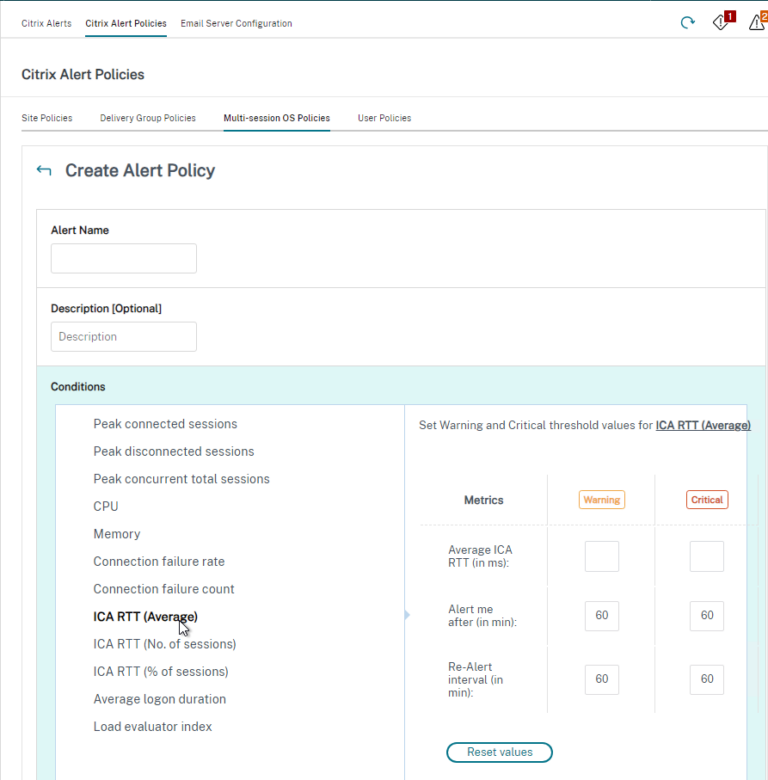This screenshot has height=780, width=768.
Task: Switch to the Citrix Alerts tab
Action: pyautogui.click(x=46, y=24)
